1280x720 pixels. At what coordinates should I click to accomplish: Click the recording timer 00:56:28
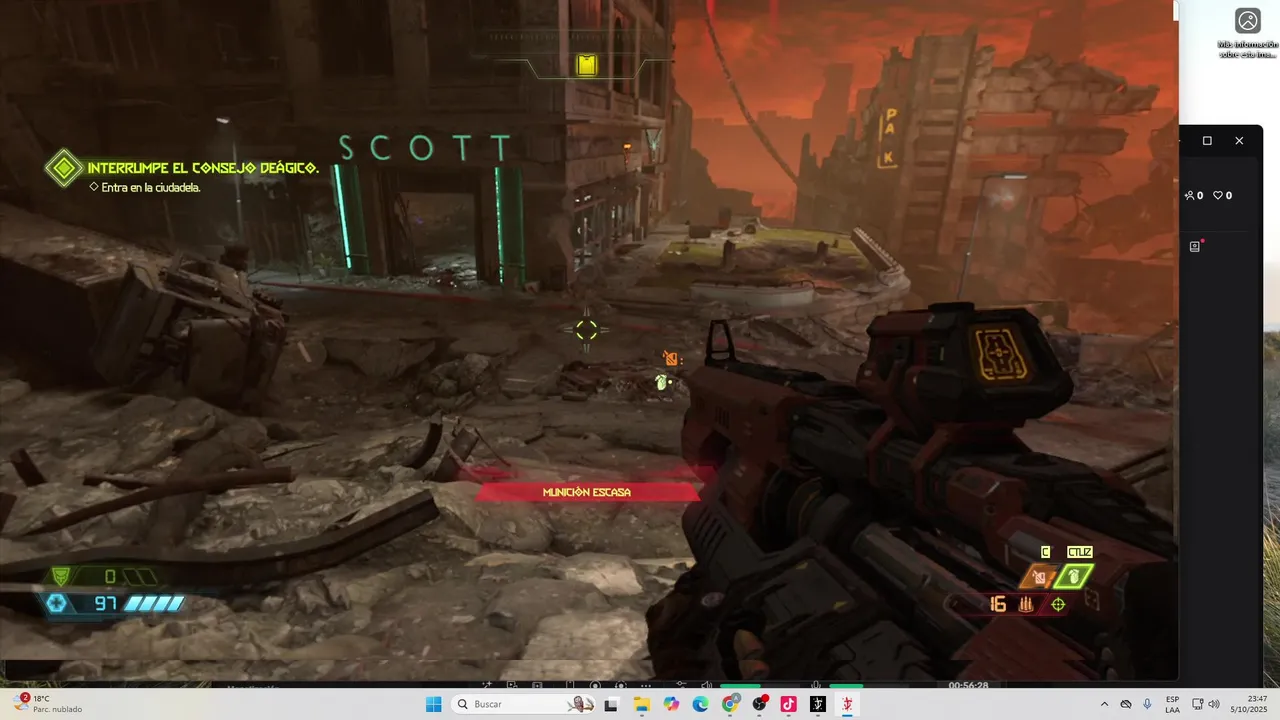pyautogui.click(x=968, y=685)
